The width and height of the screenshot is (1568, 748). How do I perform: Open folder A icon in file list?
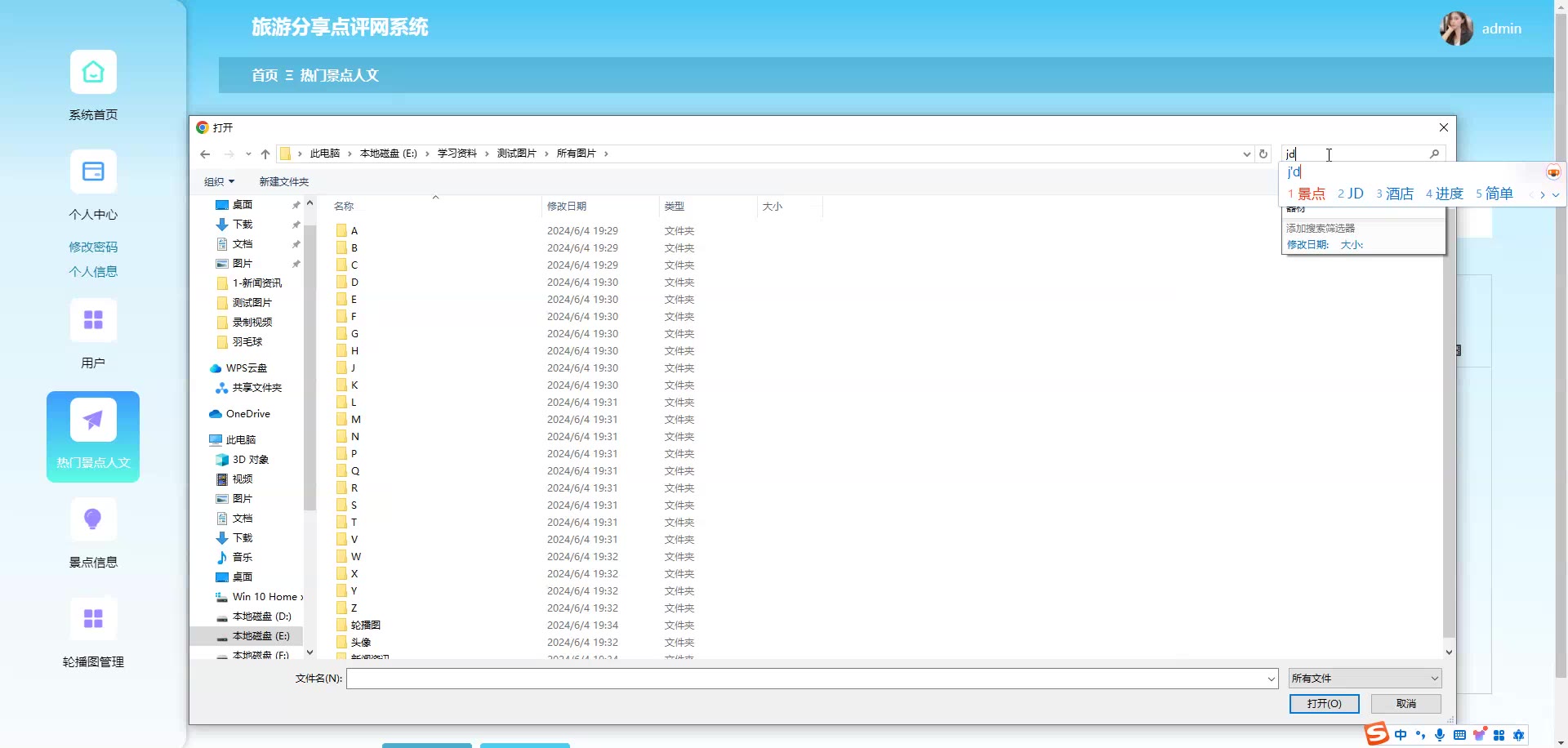pyautogui.click(x=341, y=231)
